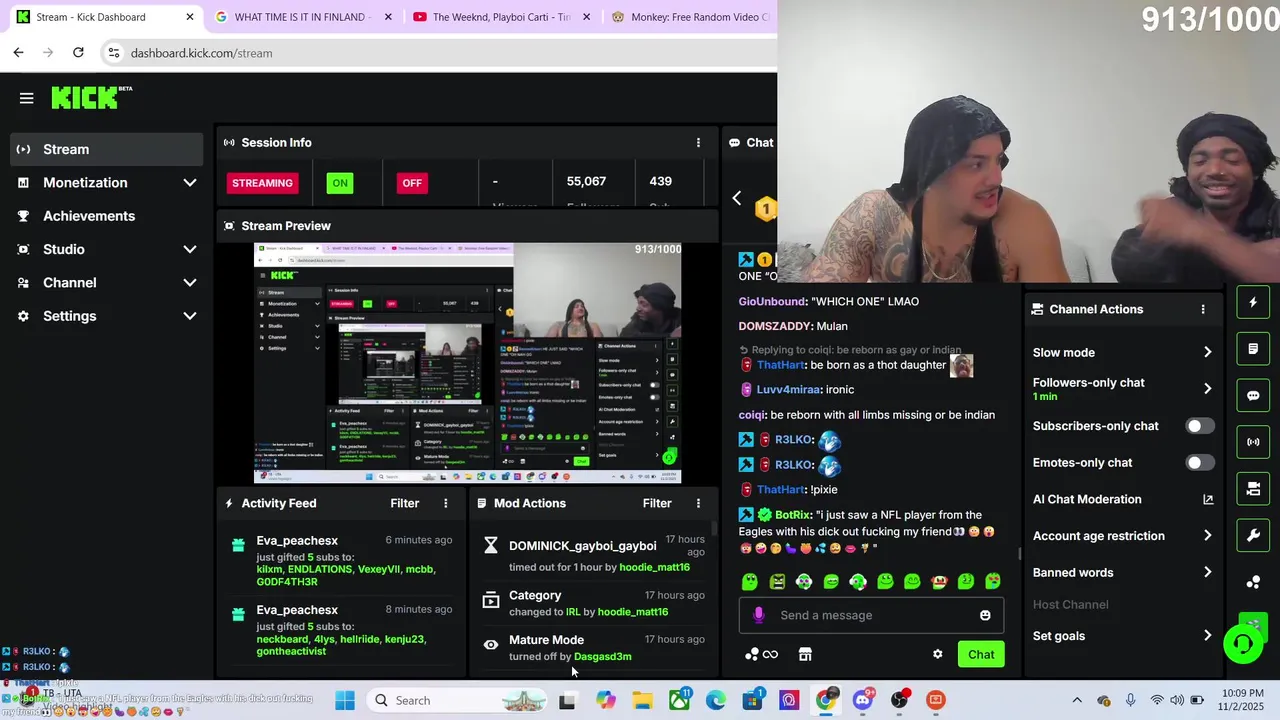Switch streaming status to OFF
The width and height of the screenshot is (1280, 720).
tap(412, 183)
